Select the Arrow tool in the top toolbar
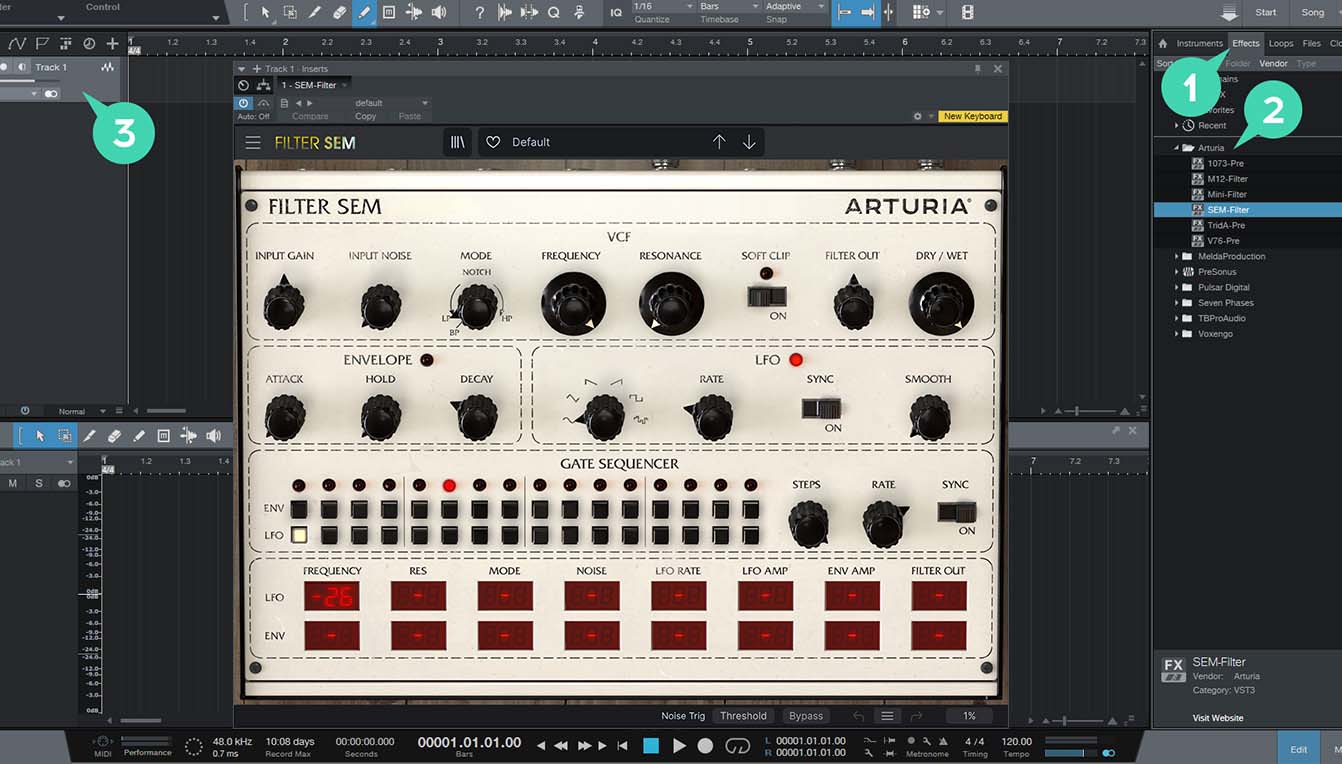 (265, 13)
